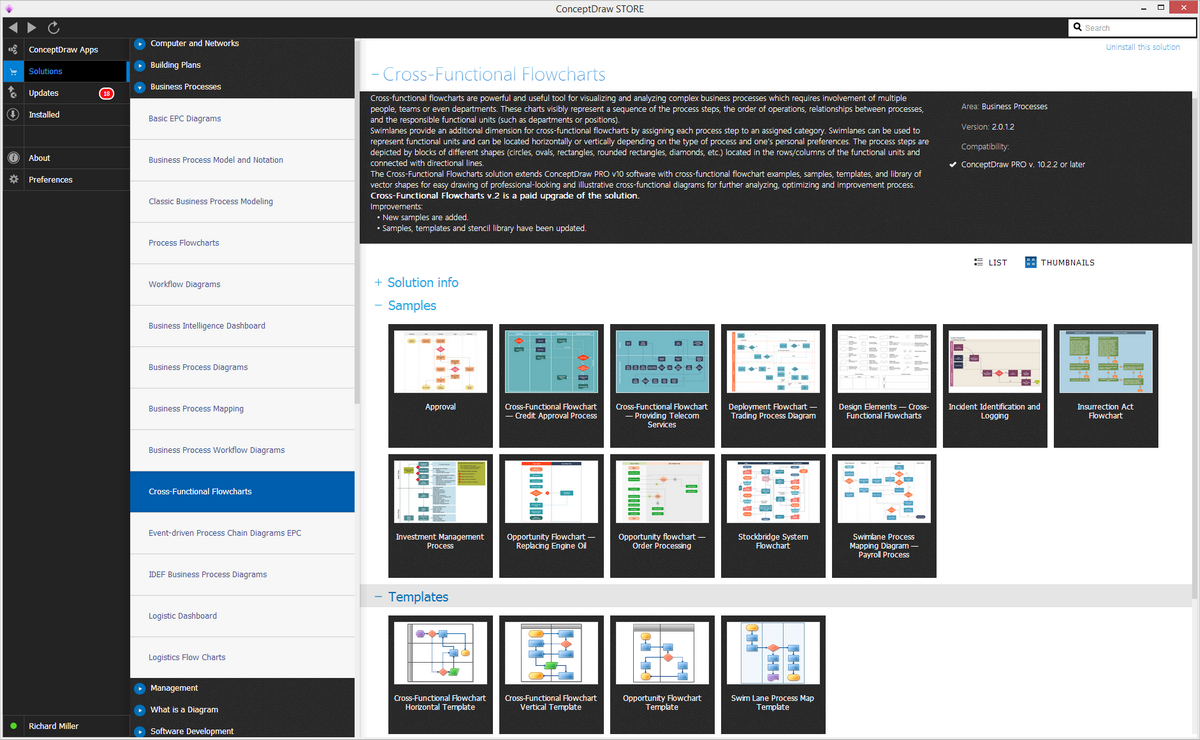Open Installed in the sidebar

pos(44,115)
